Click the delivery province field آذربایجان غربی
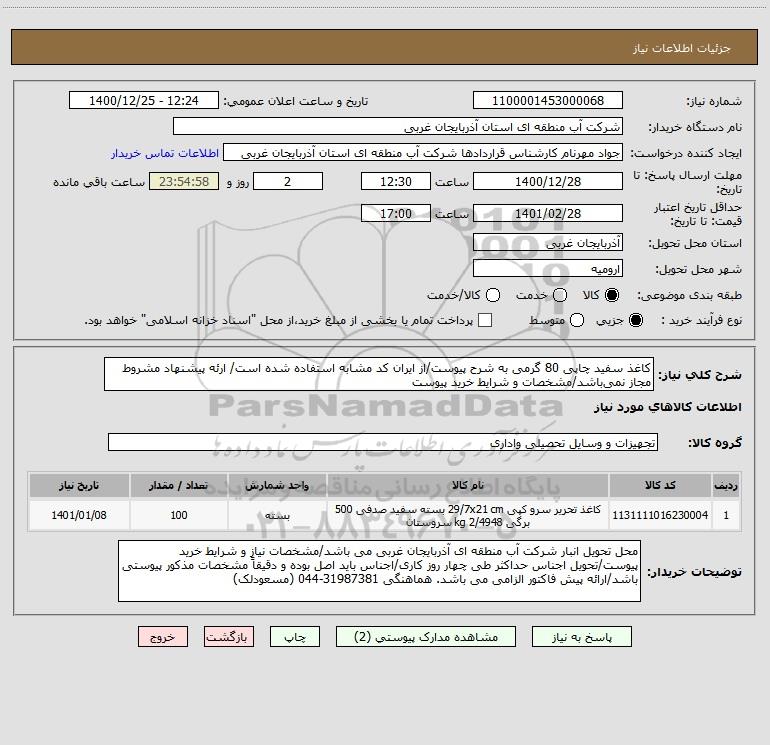 (548, 243)
